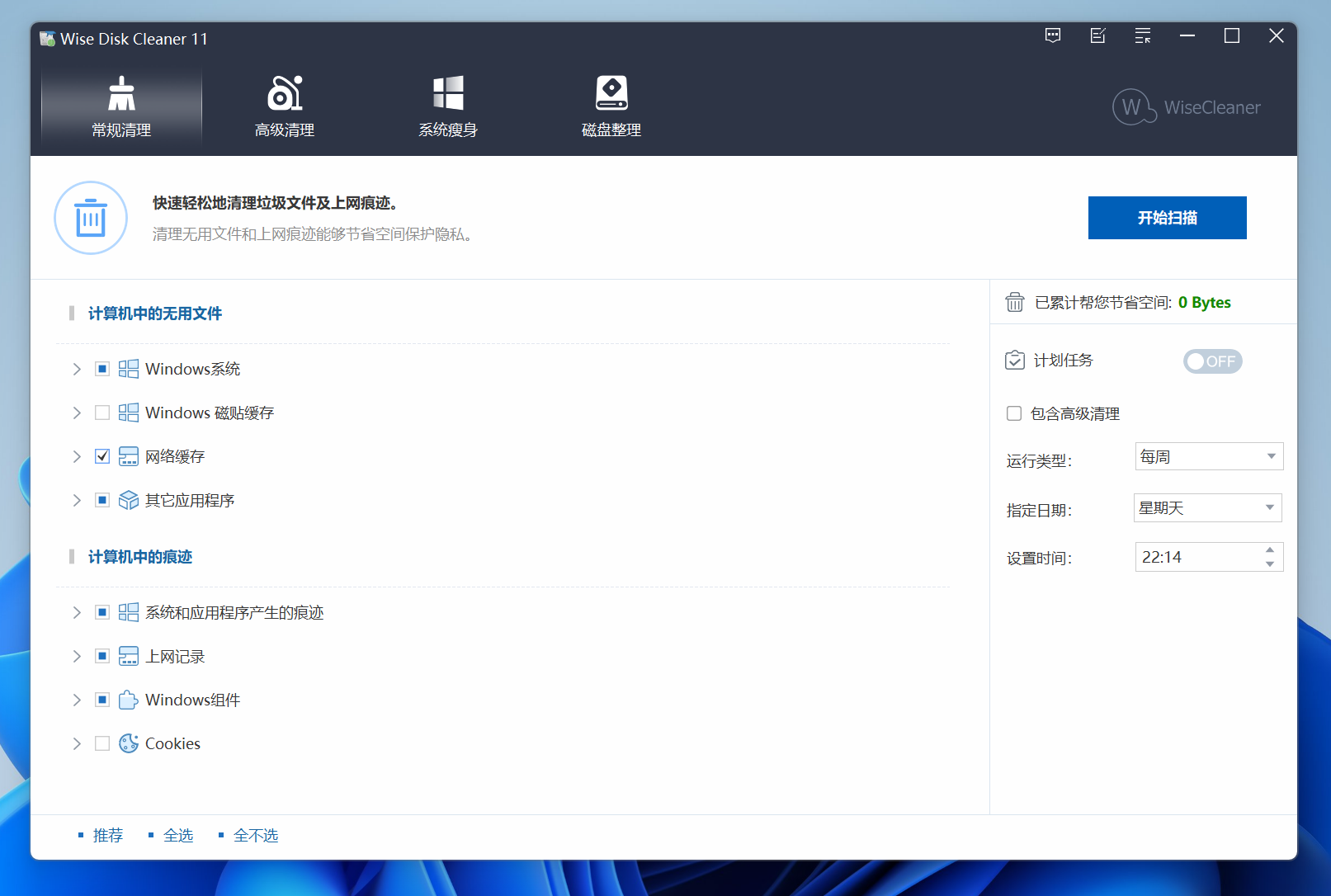Click the Cookies item icon
This screenshot has width=1331, height=896.
tap(128, 743)
